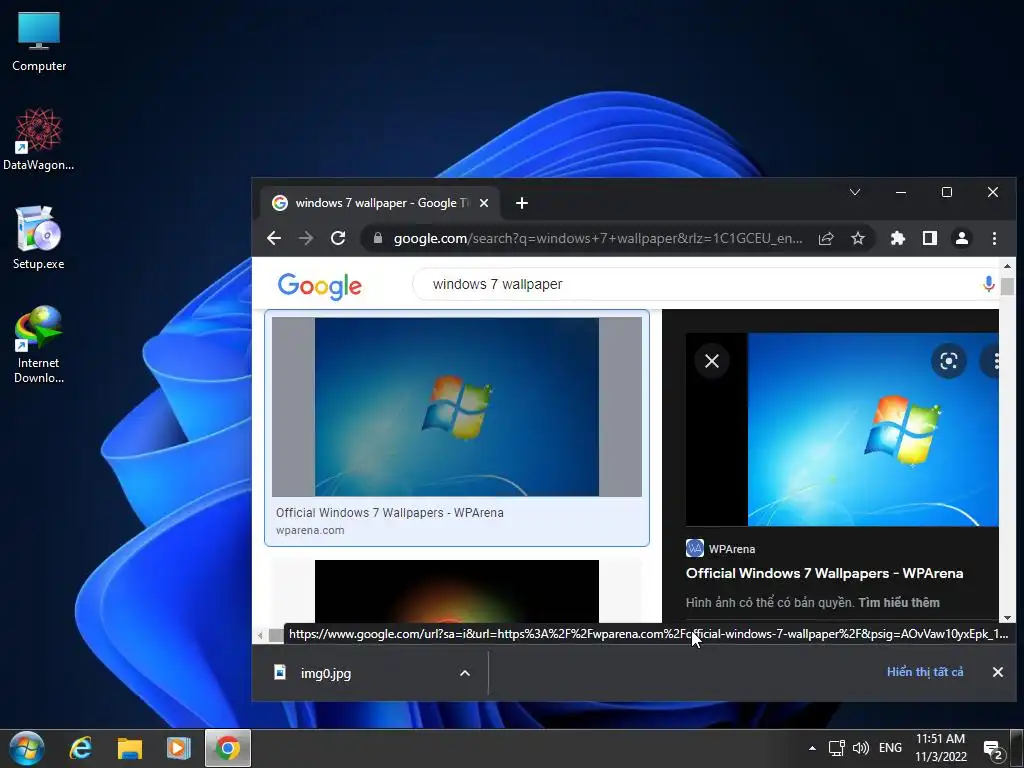The height and width of the screenshot is (768, 1024).
Task: Open the Chrome profile avatar
Action: tap(962, 238)
